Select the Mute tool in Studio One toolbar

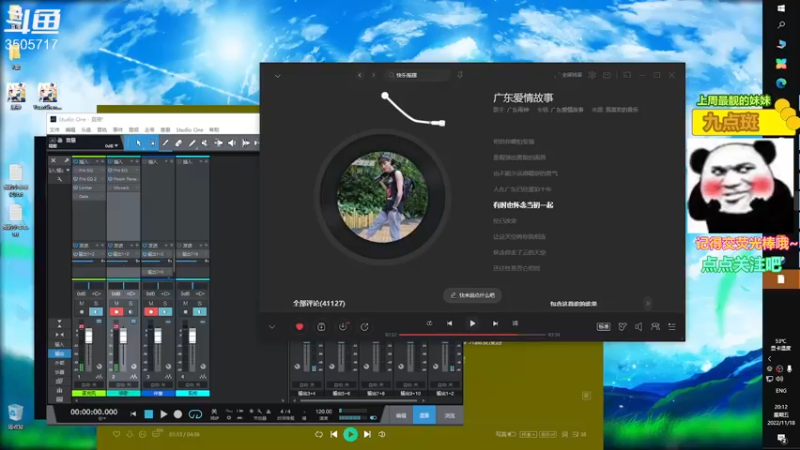pos(205,143)
